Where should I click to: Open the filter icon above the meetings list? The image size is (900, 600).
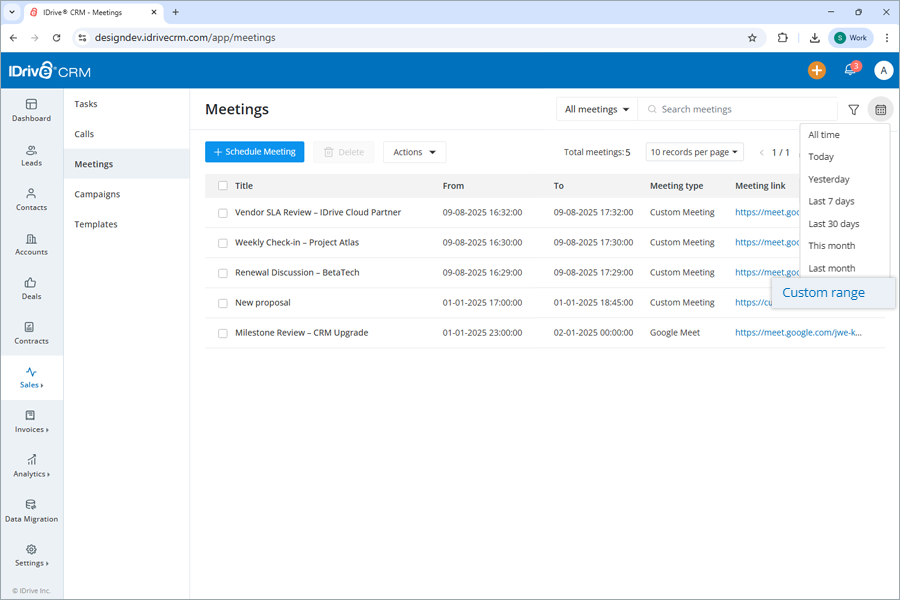853,110
